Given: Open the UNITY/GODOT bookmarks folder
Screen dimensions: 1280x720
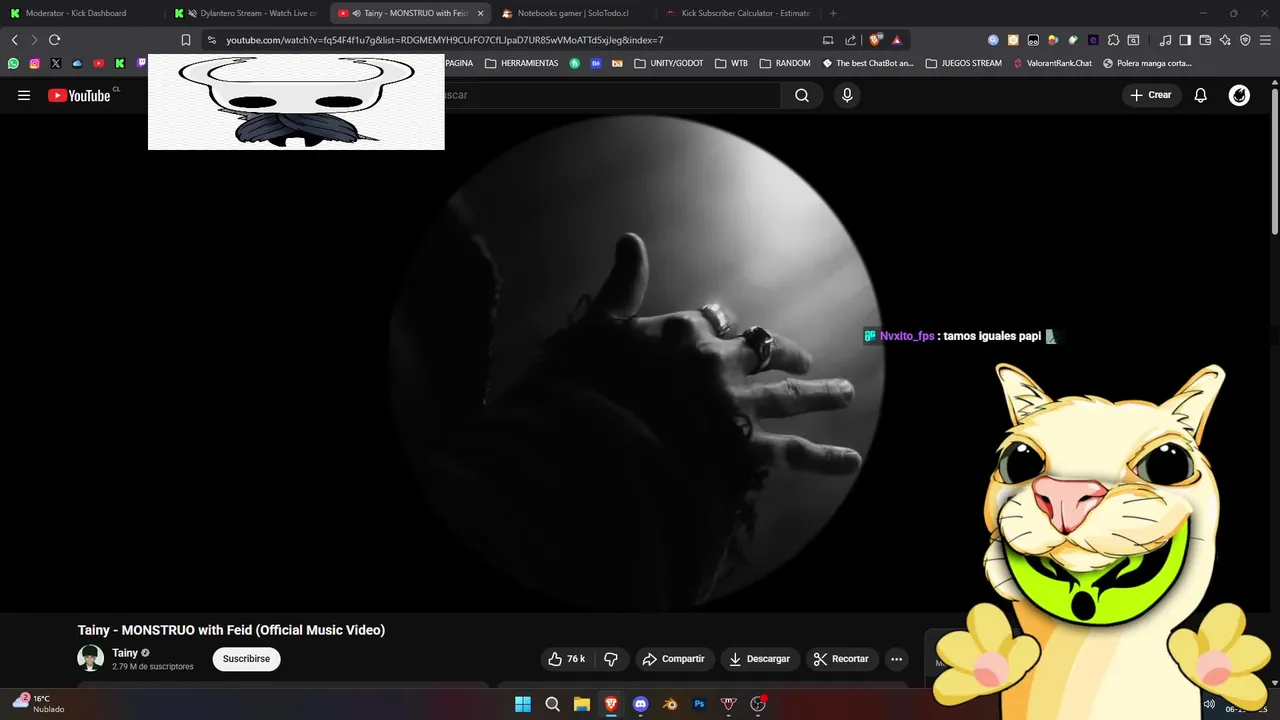Looking at the screenshot, I should point(669,63).
